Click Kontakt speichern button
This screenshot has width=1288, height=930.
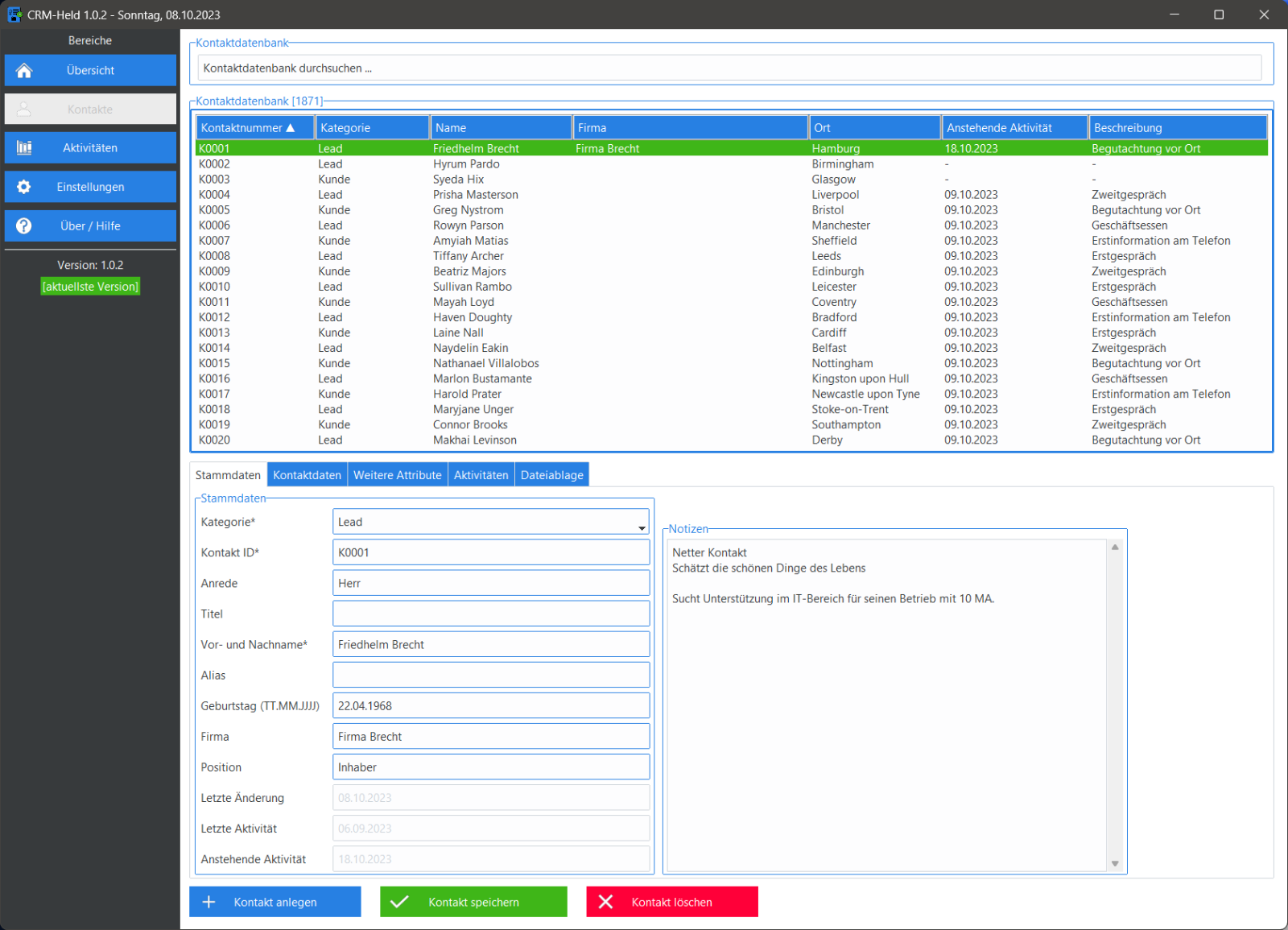click(x=473, y=902)
